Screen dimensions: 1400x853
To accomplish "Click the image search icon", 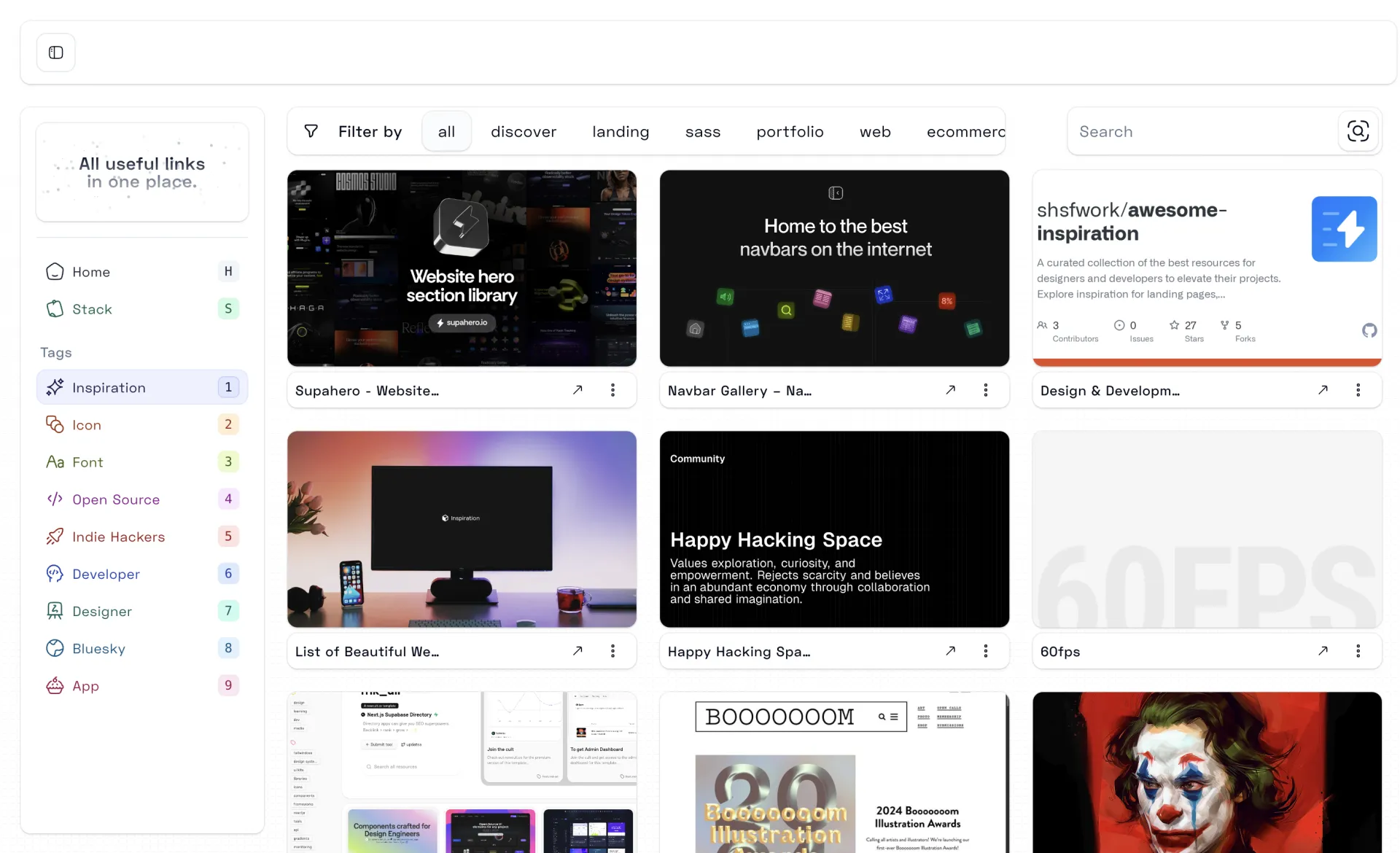I will coord(1358,131).
